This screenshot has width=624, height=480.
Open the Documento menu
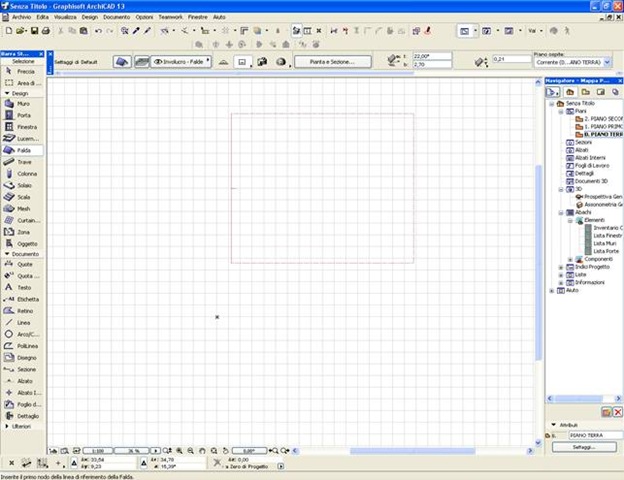click(117, 17)
